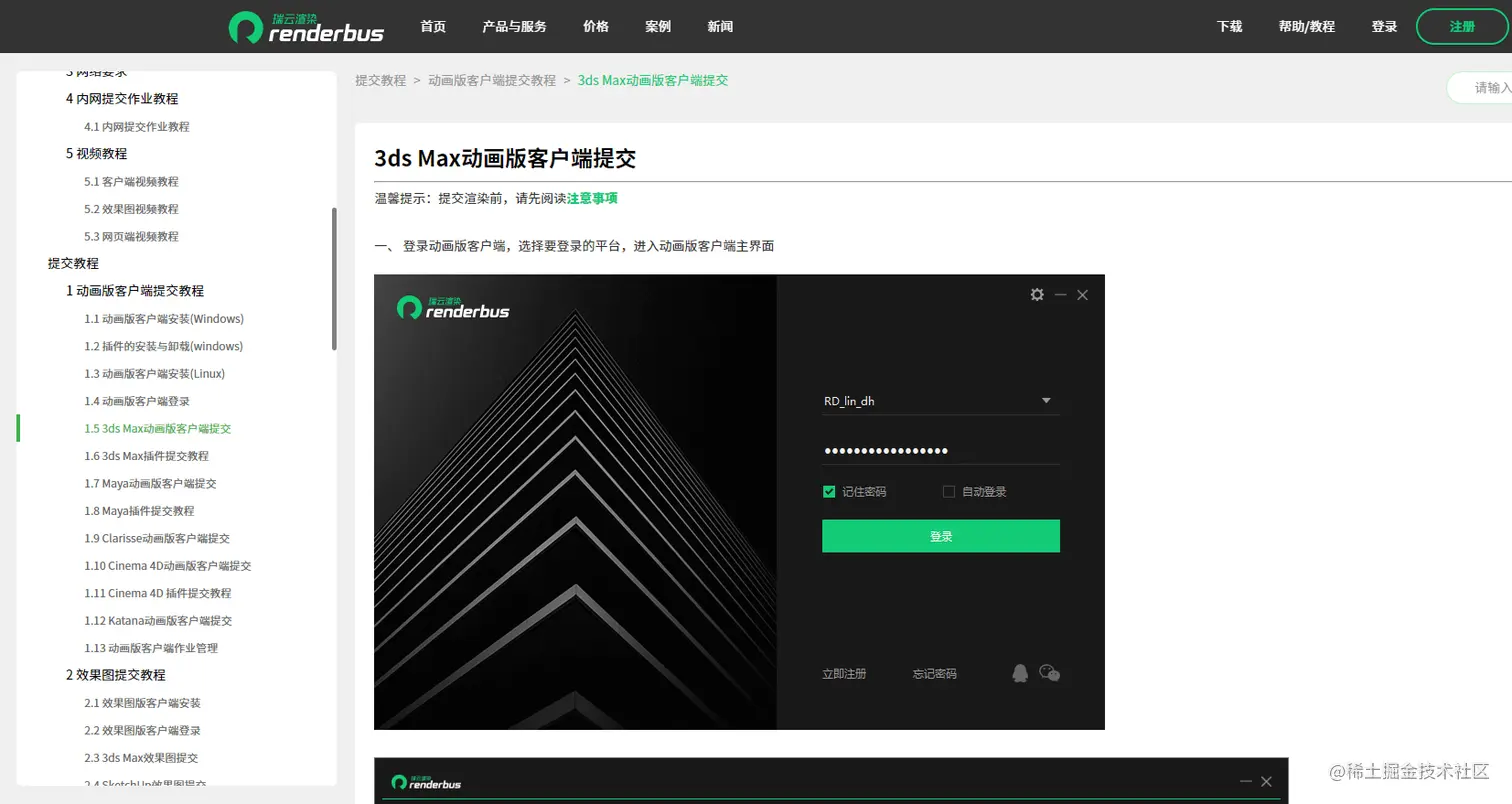Open 价格 in top navigation
This screenshot has width=1512, height=804.
click(x=596, y=27)
